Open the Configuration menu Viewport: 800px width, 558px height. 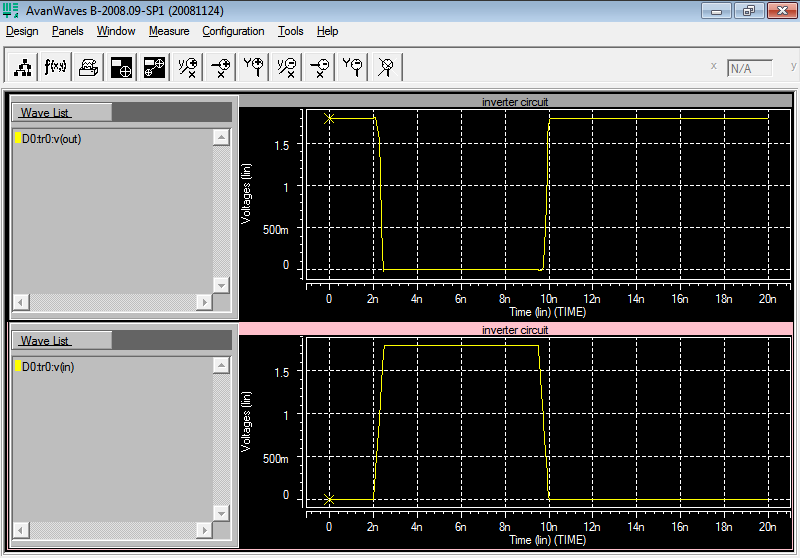pos(233,31)
